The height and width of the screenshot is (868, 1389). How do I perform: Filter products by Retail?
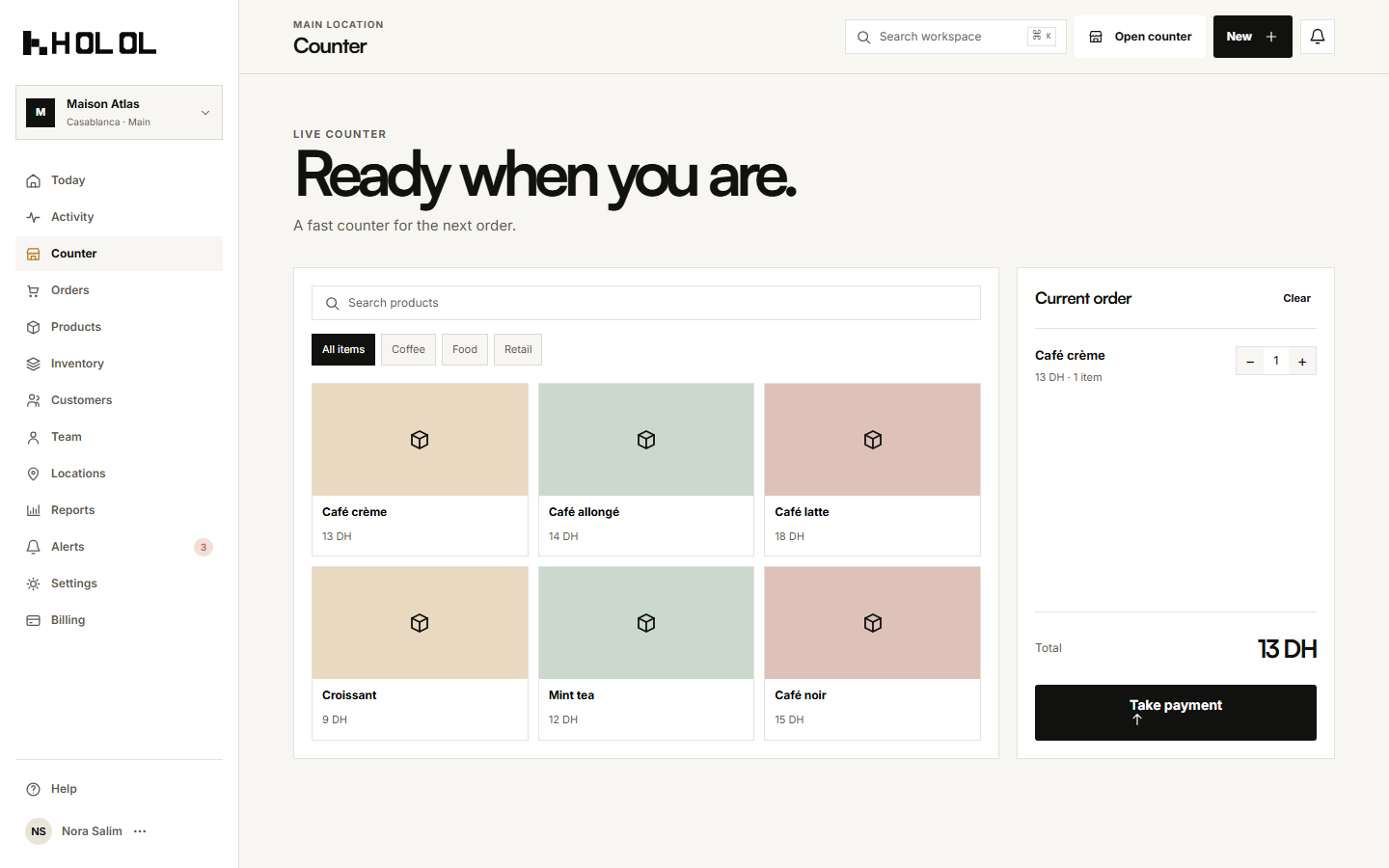coord(518,350)
